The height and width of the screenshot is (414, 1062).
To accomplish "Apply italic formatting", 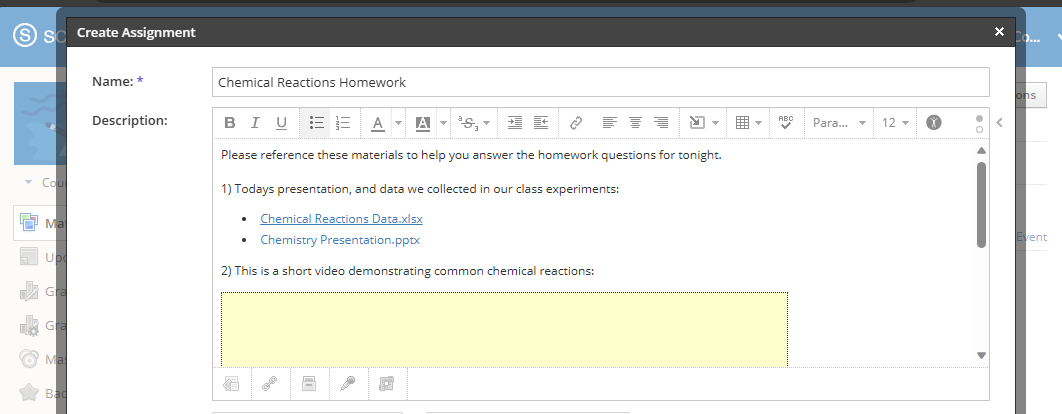I will 255,123.
